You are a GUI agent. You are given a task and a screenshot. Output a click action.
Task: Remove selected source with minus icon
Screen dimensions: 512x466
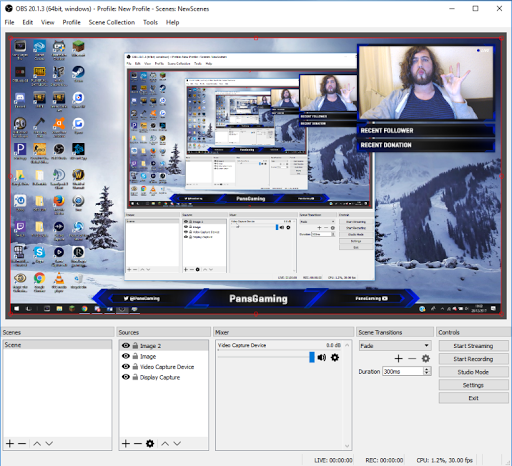click(138, 443)
